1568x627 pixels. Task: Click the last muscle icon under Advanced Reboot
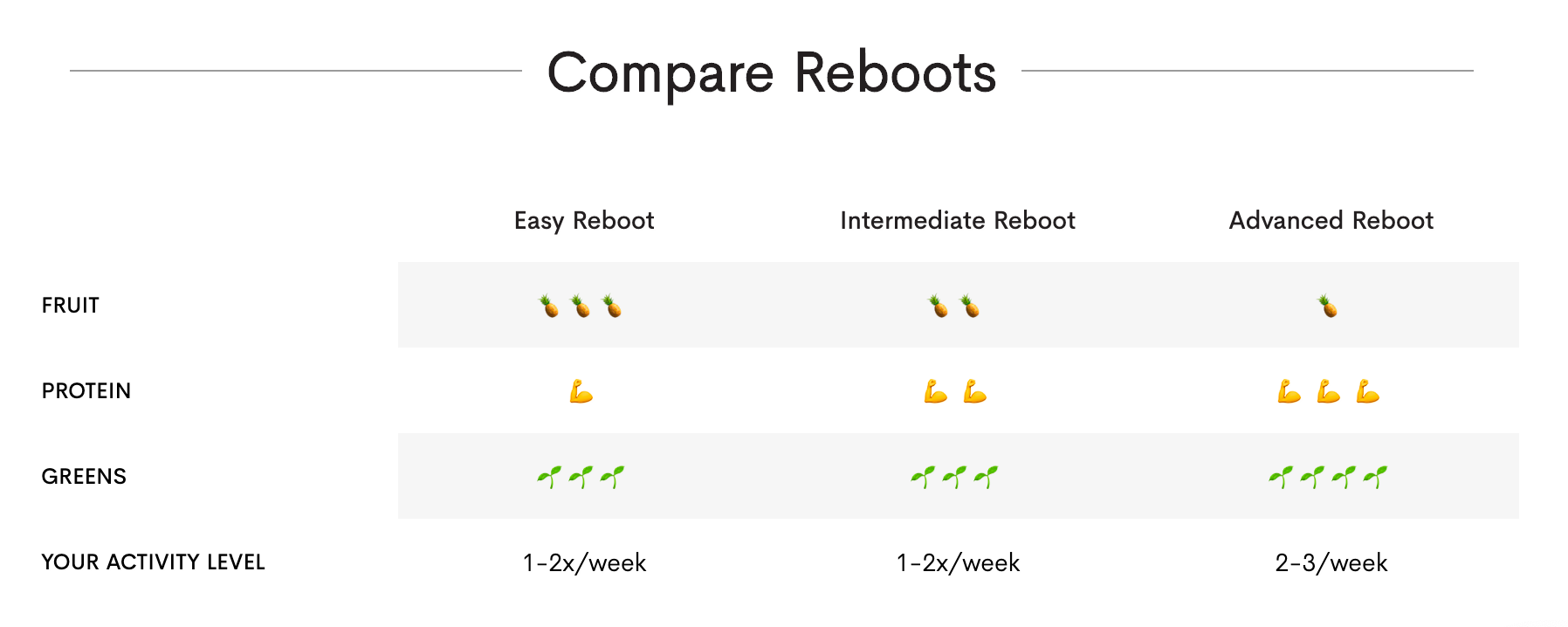[1368, 391]
